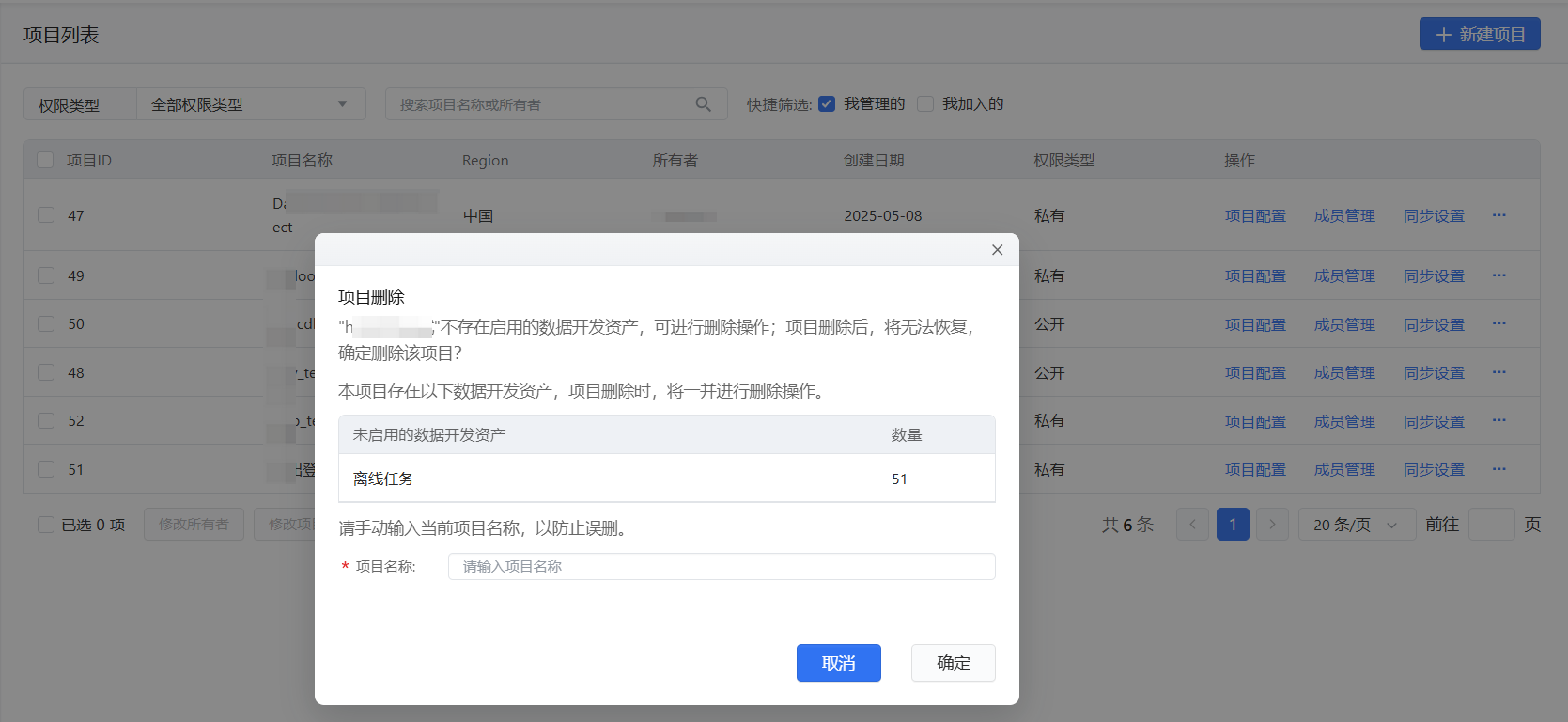The image size is (1568, 722).
Task: Open 项目配置 for project 49
Action: [1255, 275]
